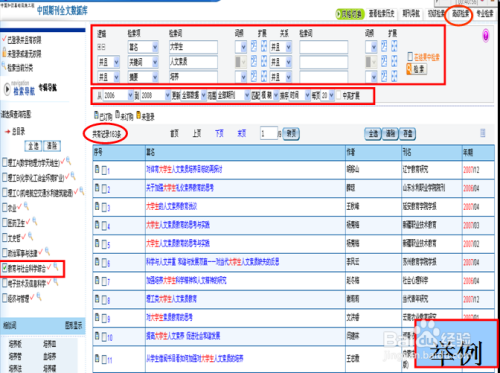Click 存盘 above the results table
This screenshot has height=373, width=500.
[407, 134]
